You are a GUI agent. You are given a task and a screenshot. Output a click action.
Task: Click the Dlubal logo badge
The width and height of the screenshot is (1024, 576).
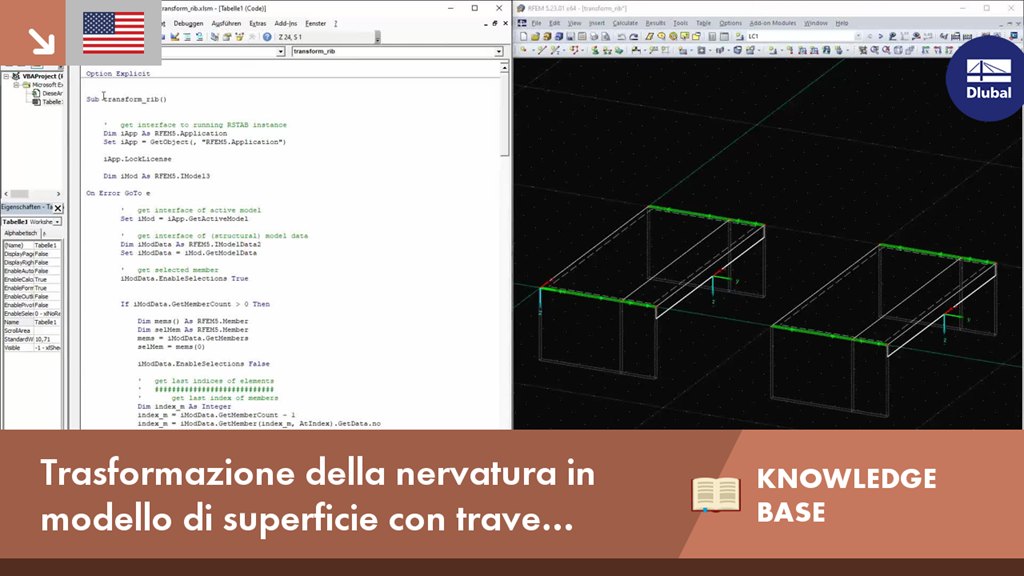click(986, 78)
